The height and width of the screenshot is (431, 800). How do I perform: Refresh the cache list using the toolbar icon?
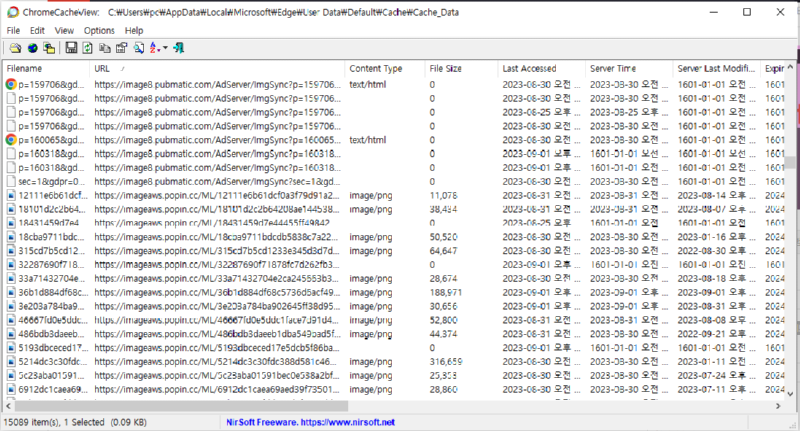click(x=89, y=48)
